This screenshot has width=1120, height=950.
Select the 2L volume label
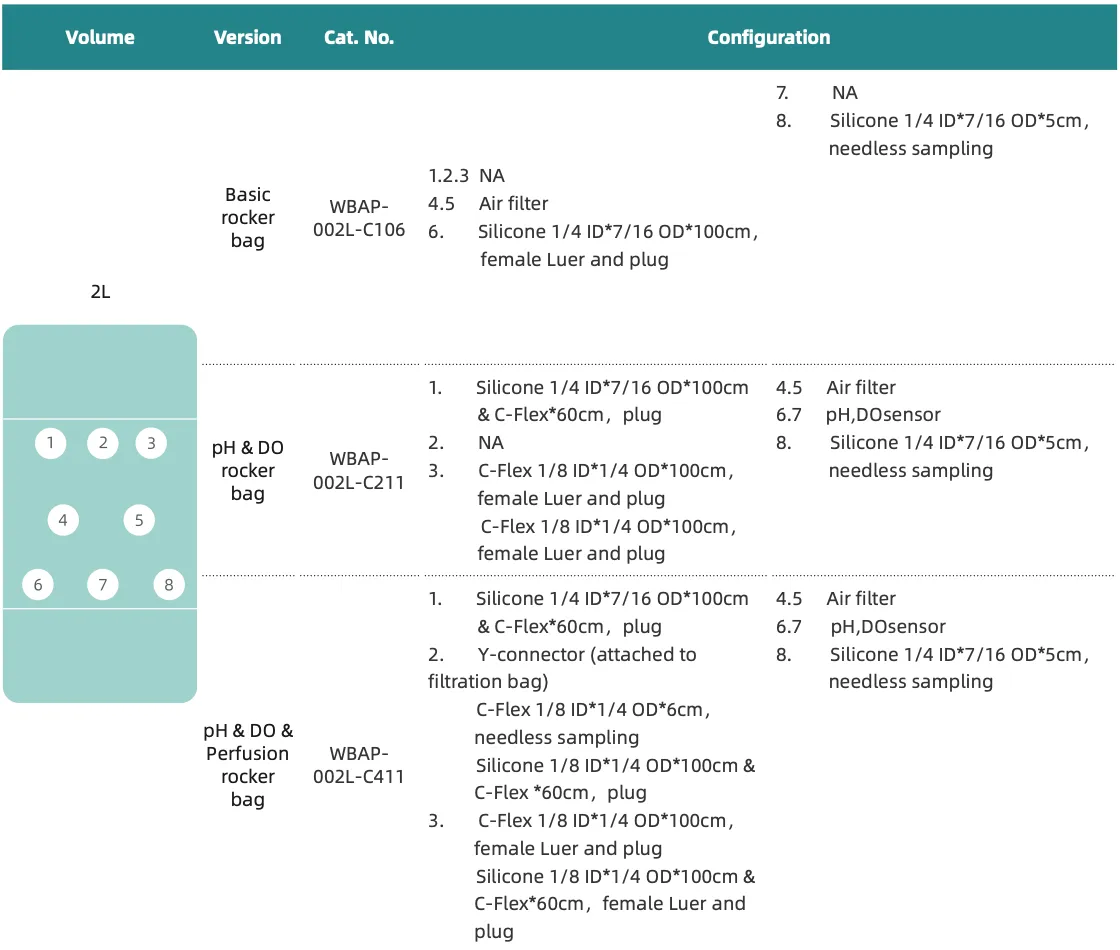point(100,291)
